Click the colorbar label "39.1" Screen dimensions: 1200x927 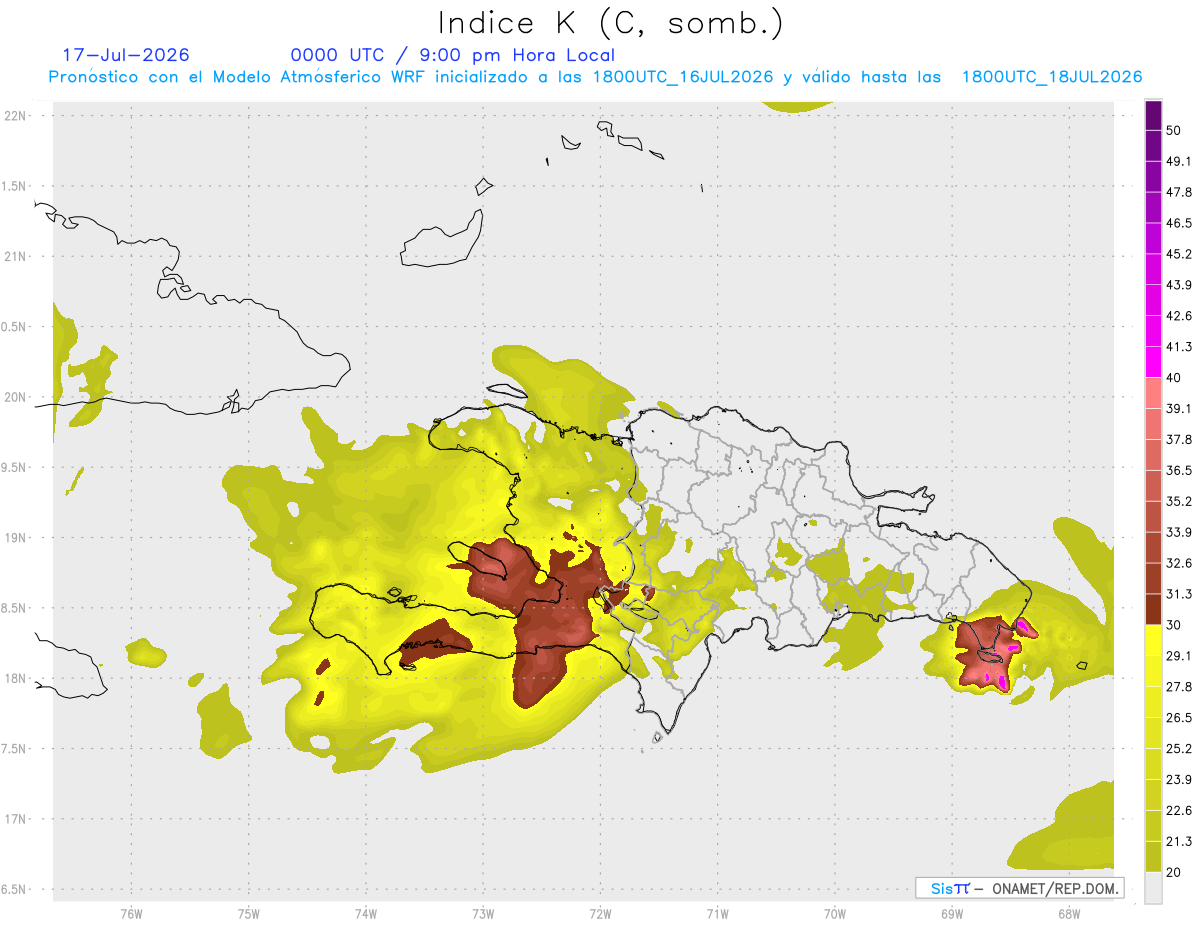point(1179,408)
